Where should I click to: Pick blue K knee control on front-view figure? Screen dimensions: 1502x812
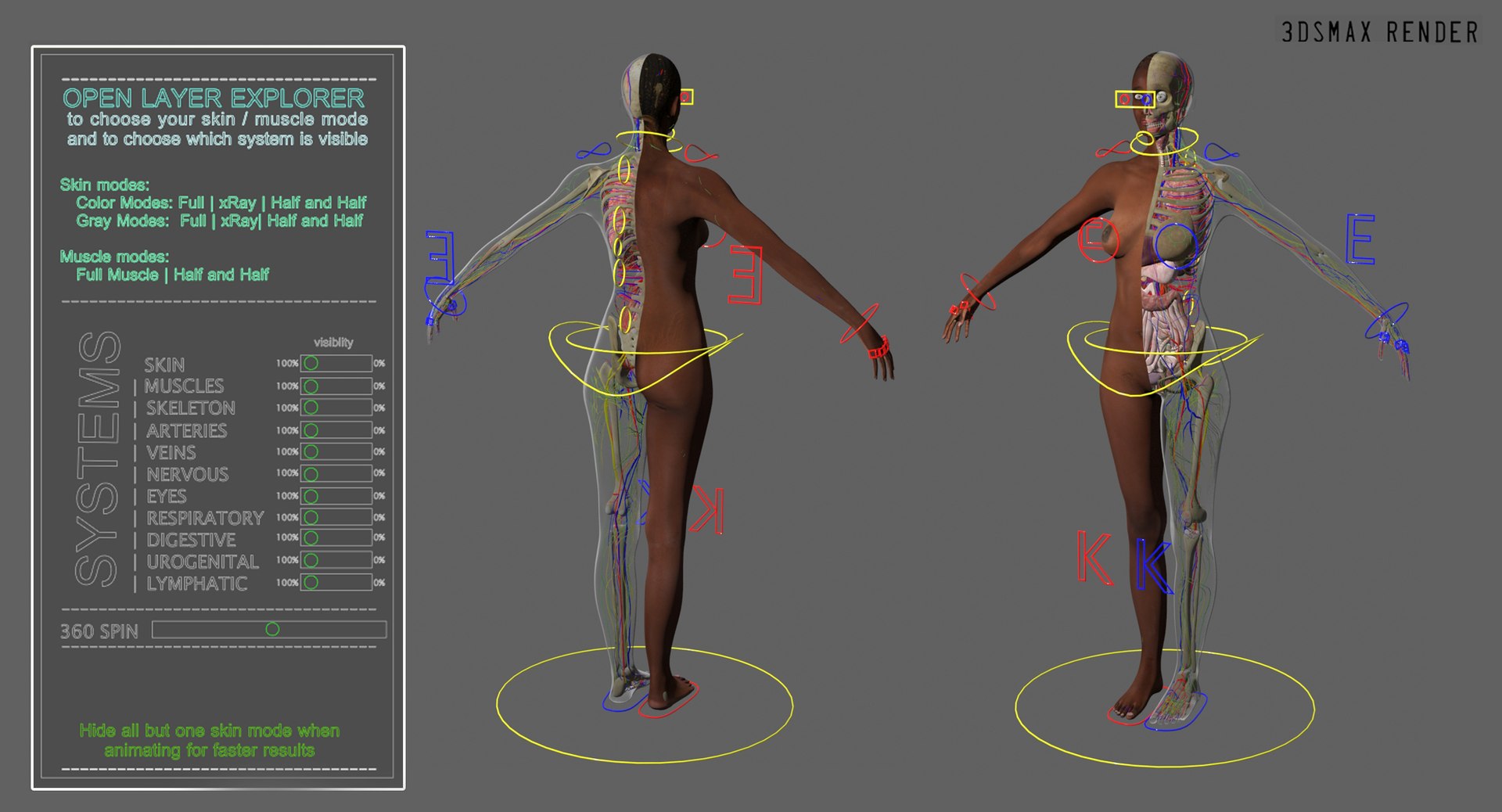[x=1154, y=566]
